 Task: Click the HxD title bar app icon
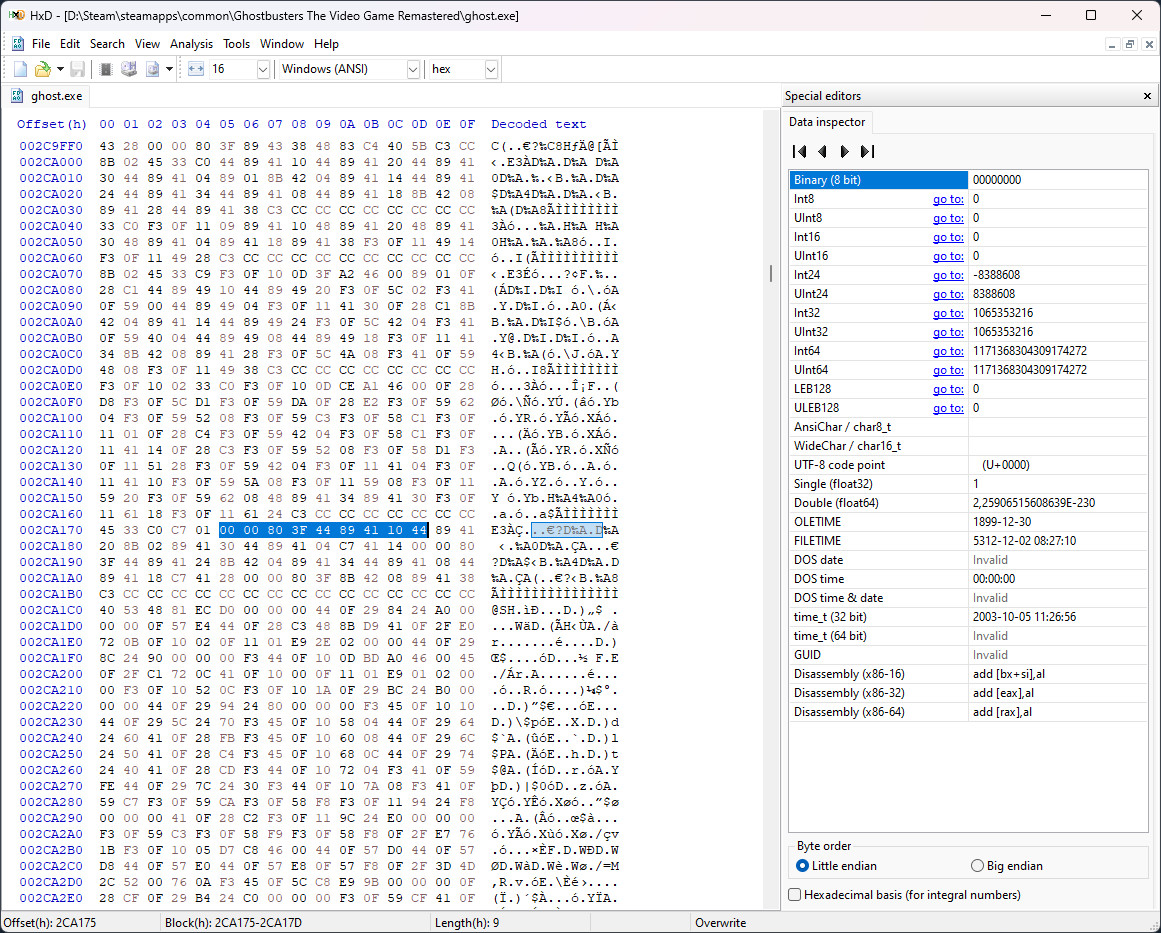click(x=16, y=16)
